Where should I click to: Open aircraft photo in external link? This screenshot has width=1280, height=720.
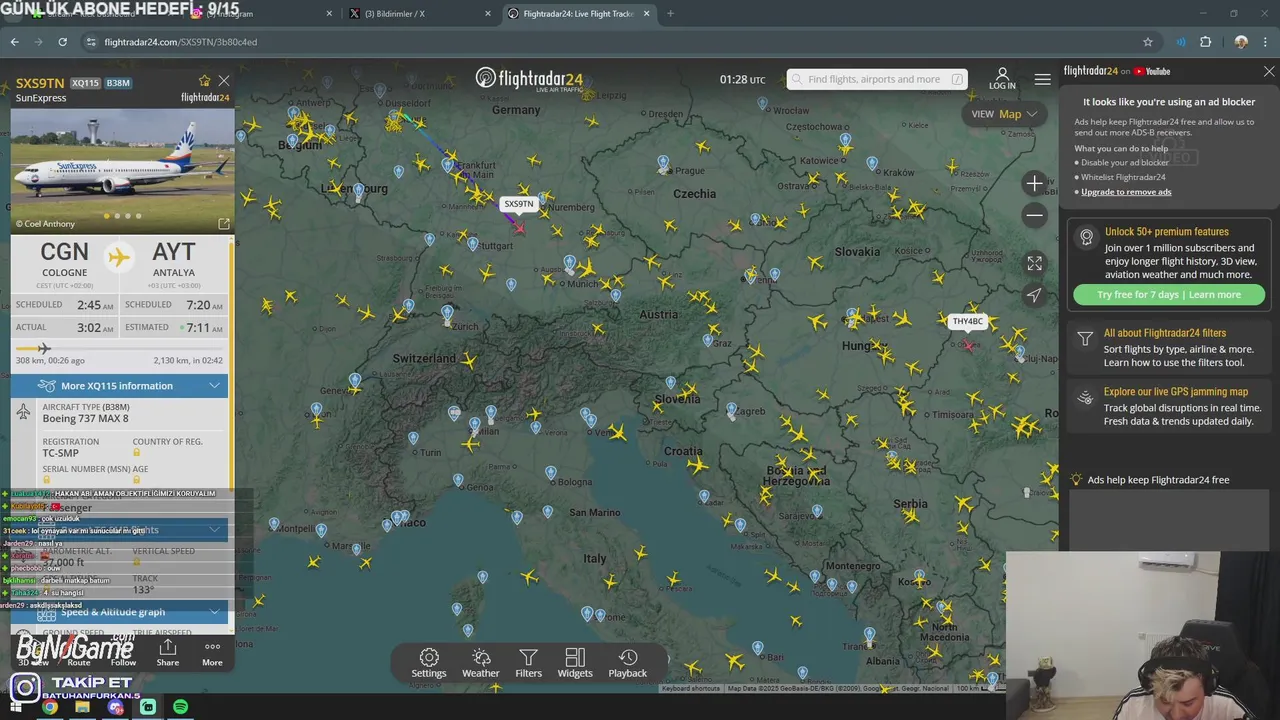click(224, 224)
